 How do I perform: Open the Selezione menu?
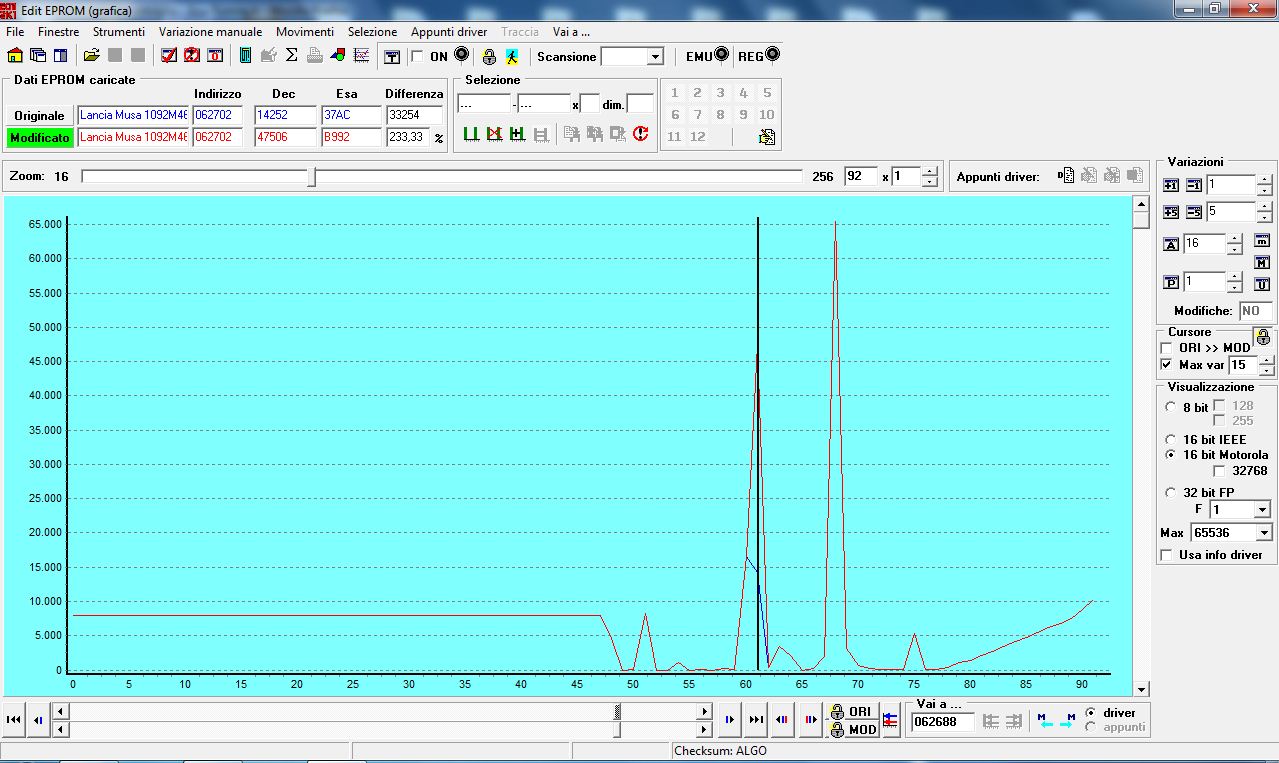pos(373,32)
